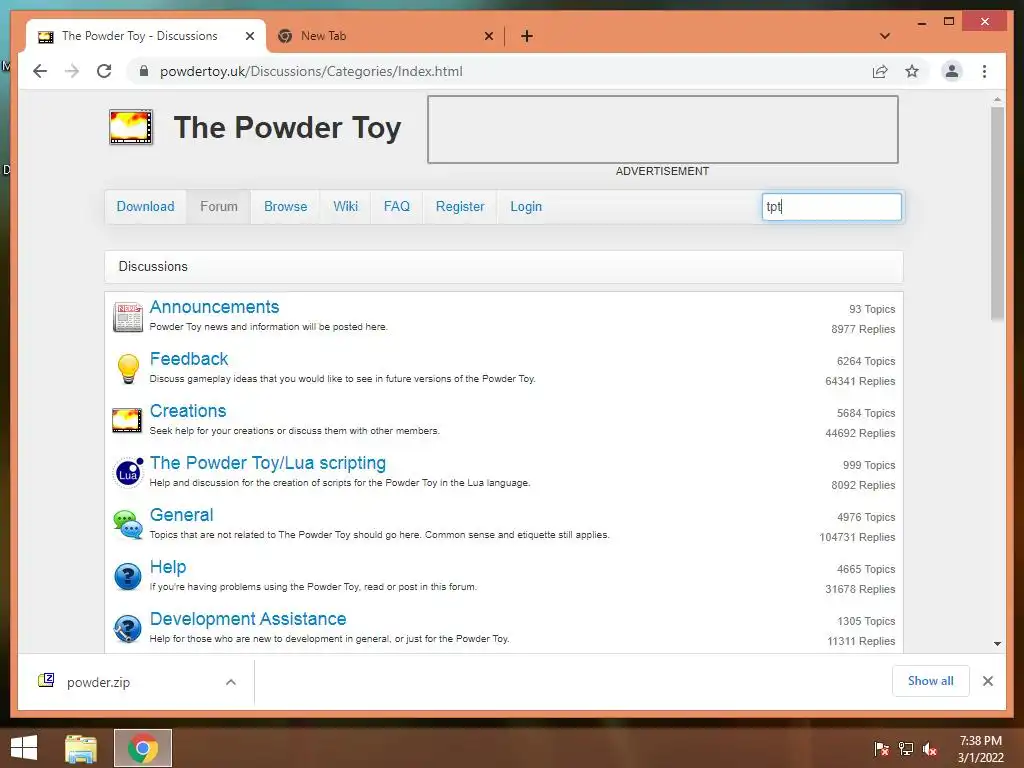
Task: Open File Explorer from taskbar
Action: click(x=81, y=748)
